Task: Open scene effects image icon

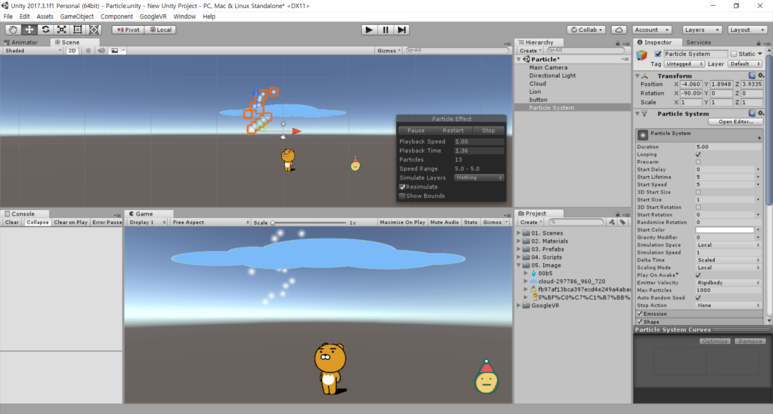Action: [x=114, y=50]
